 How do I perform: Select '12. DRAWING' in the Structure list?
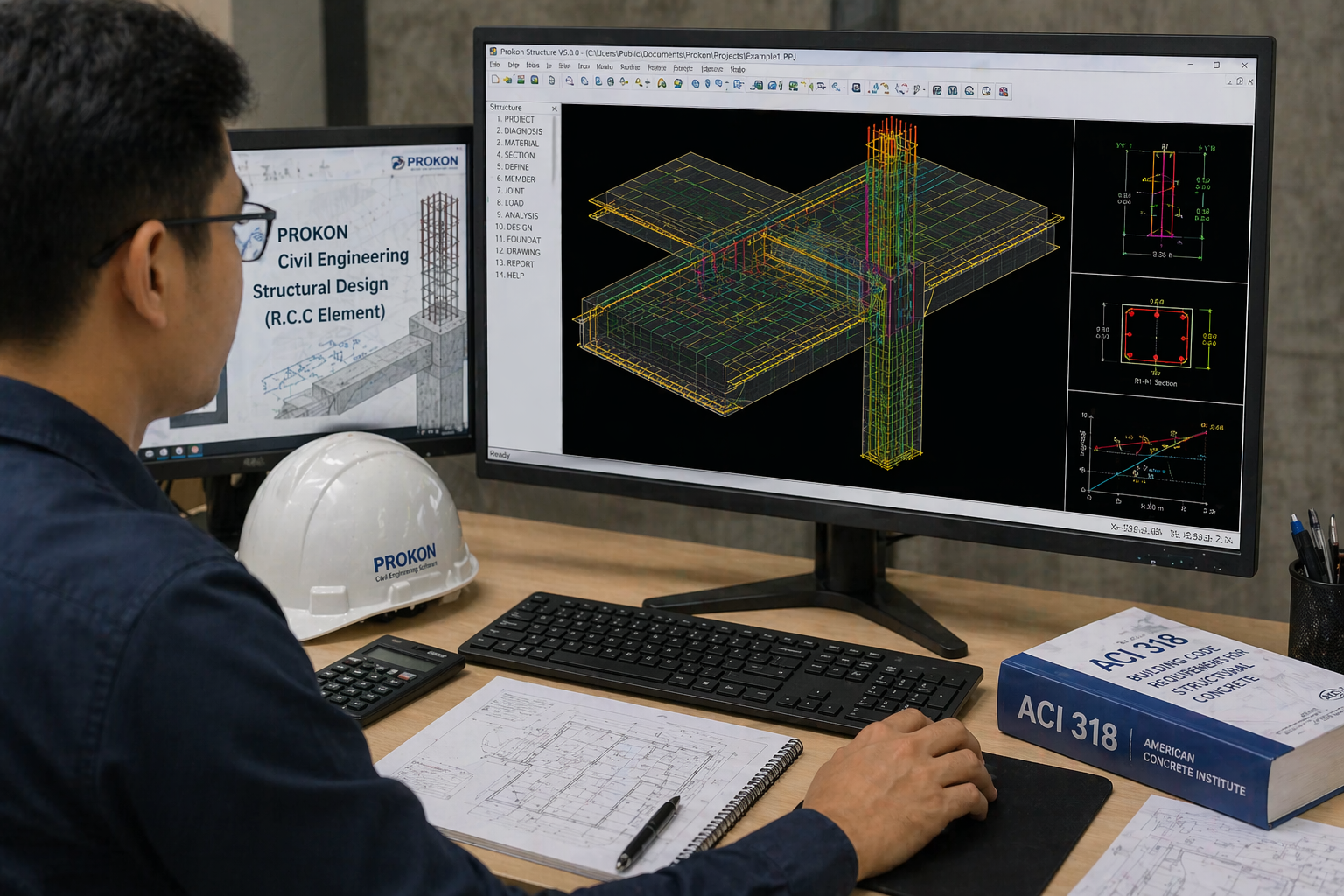pyautogui.click(x=517, y=252)
